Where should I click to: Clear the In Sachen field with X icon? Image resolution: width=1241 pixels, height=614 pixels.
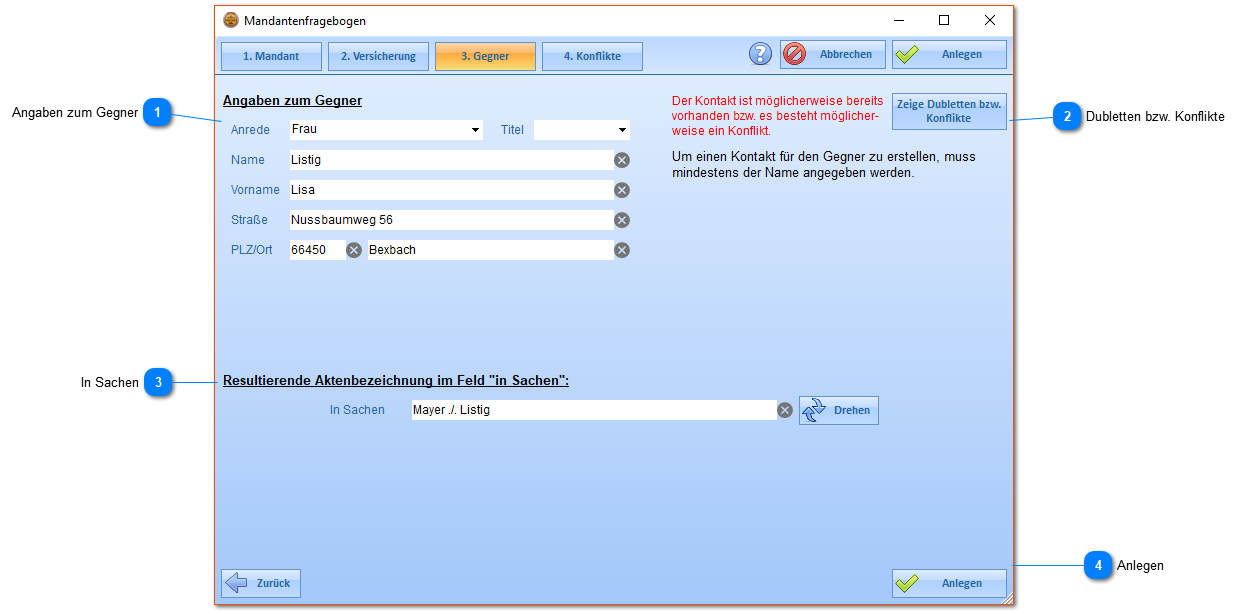pyautogui.click(x=785, y=410)
